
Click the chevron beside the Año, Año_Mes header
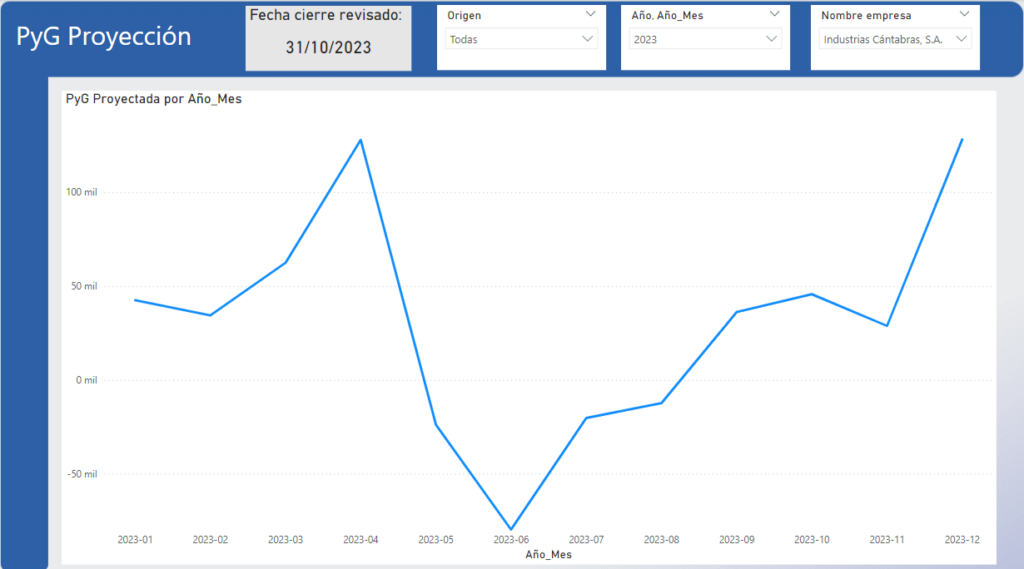coord(774,14)
